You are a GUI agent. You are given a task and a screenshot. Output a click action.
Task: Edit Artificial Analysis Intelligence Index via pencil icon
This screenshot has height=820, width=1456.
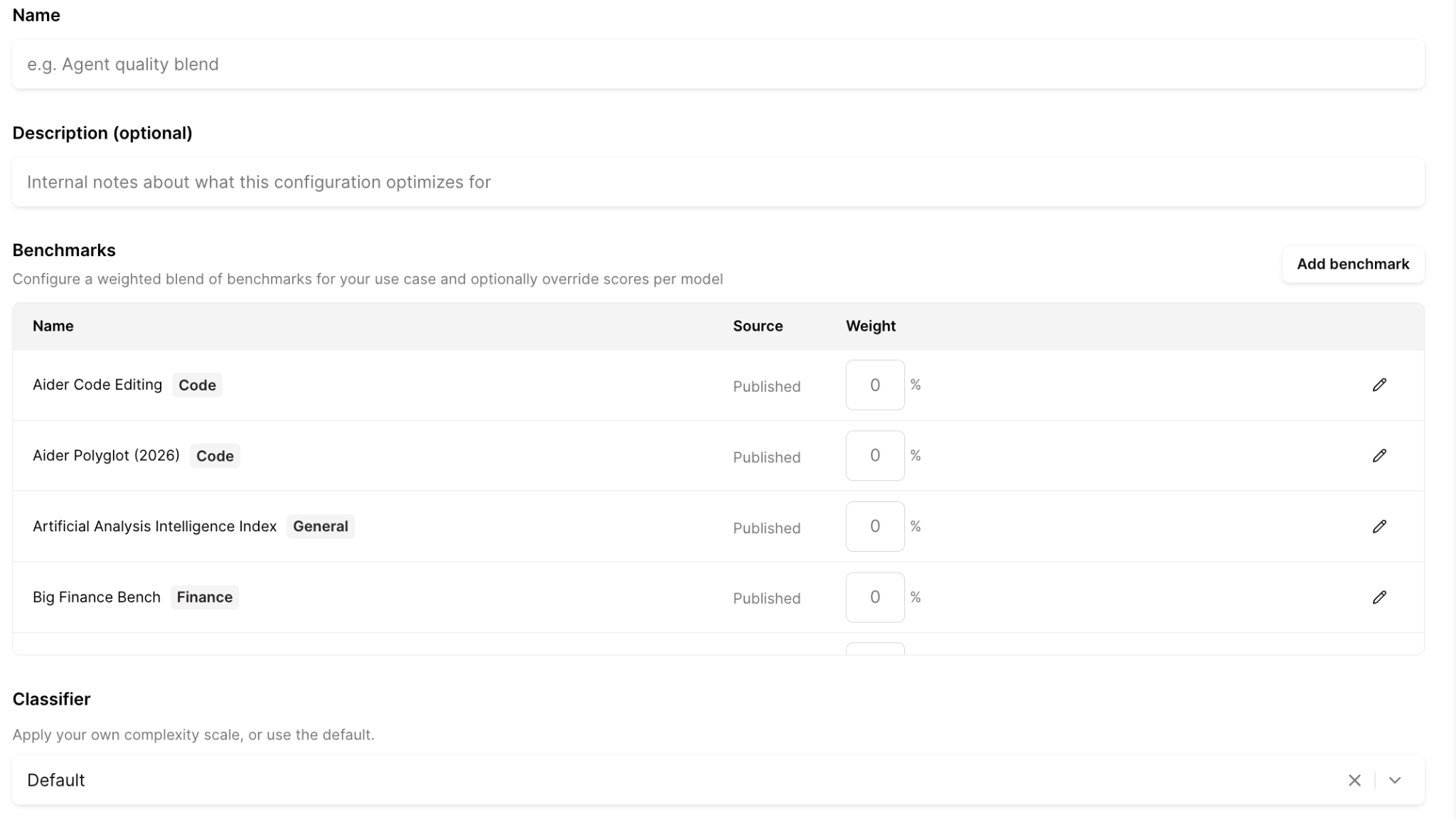[x=1379, y=526]
